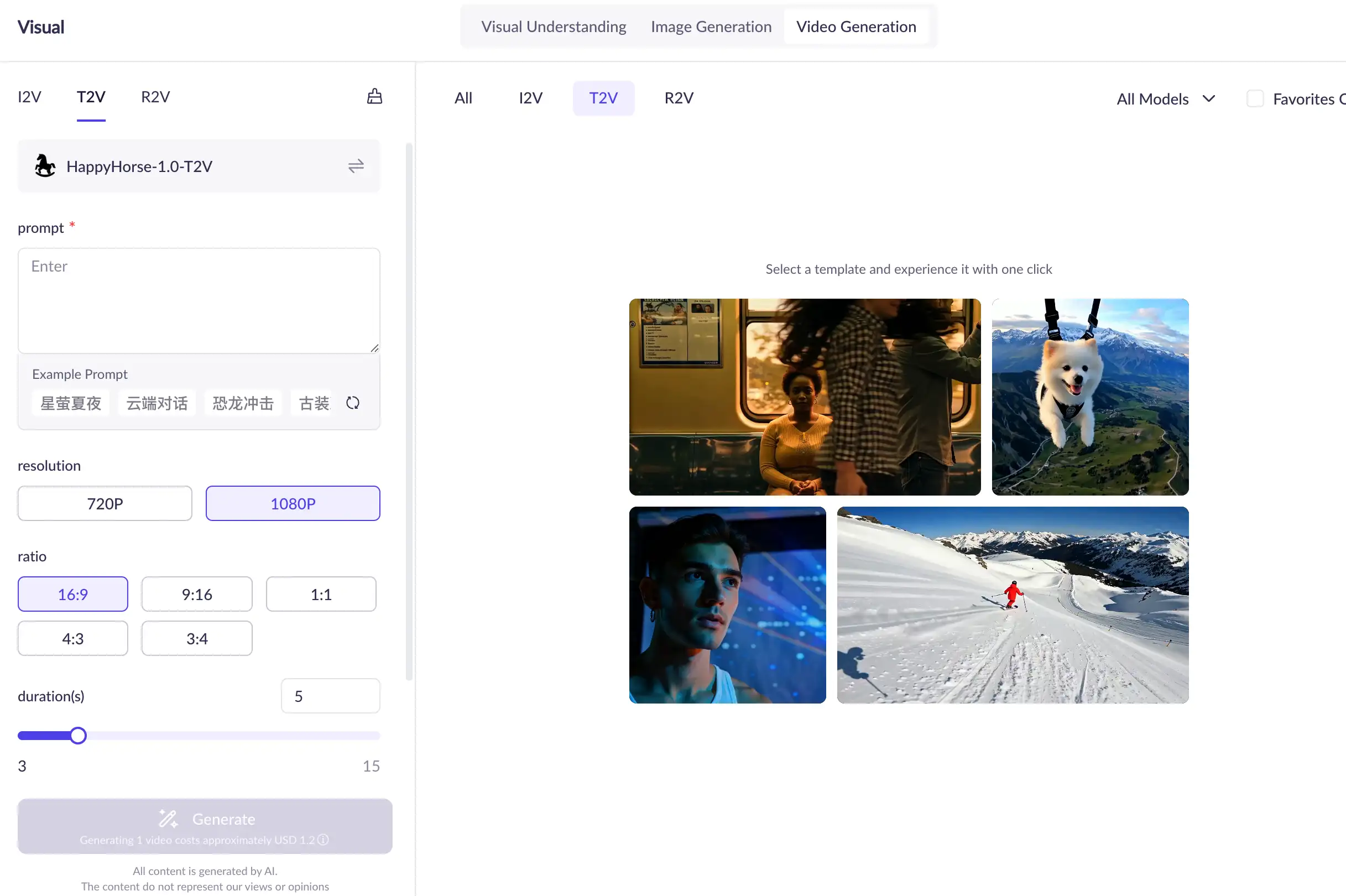
Task: Open the T2V tab in left panel
Action: (x=91, y=97)
